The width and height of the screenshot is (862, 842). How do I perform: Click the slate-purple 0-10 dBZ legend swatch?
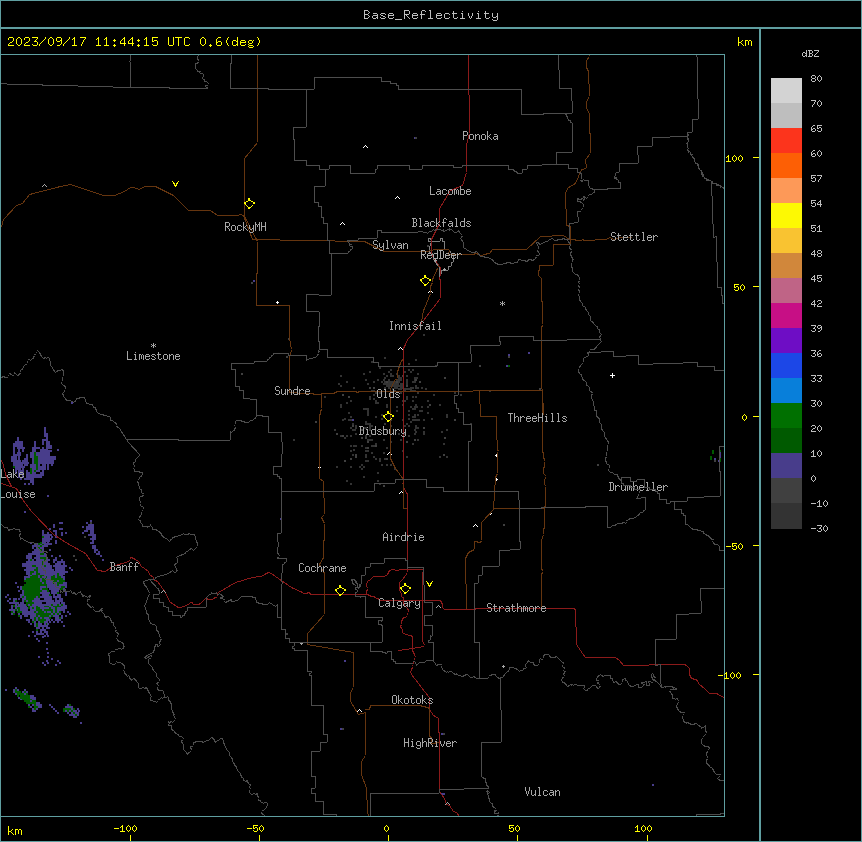coord(786,466)
